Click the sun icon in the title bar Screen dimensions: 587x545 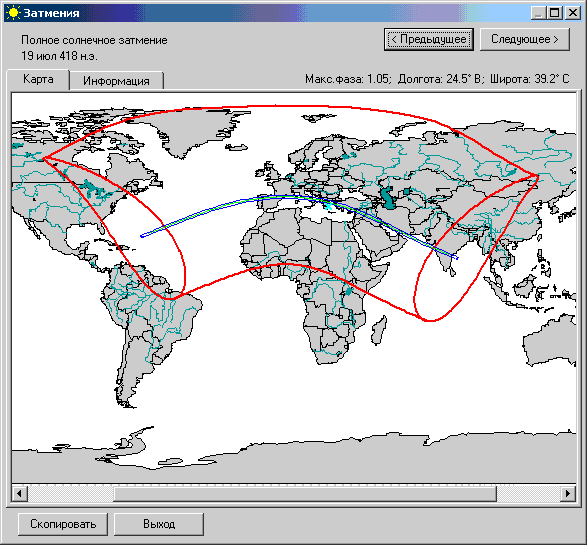click(x=13, y=13)
